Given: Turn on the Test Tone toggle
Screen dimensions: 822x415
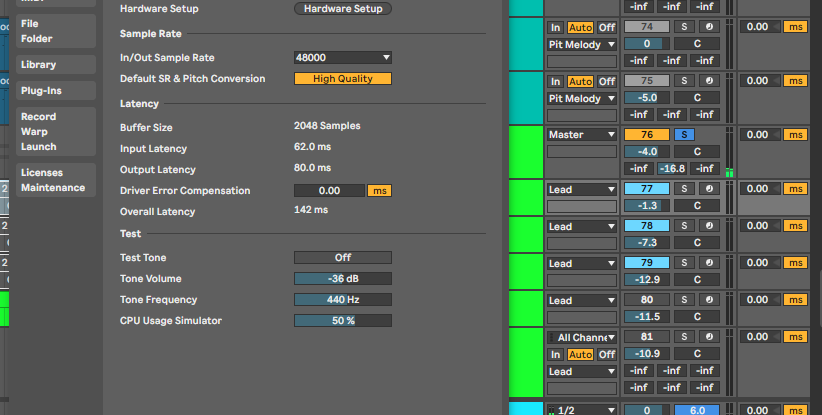Looking at the screenshot, I should tap(342, 258).
